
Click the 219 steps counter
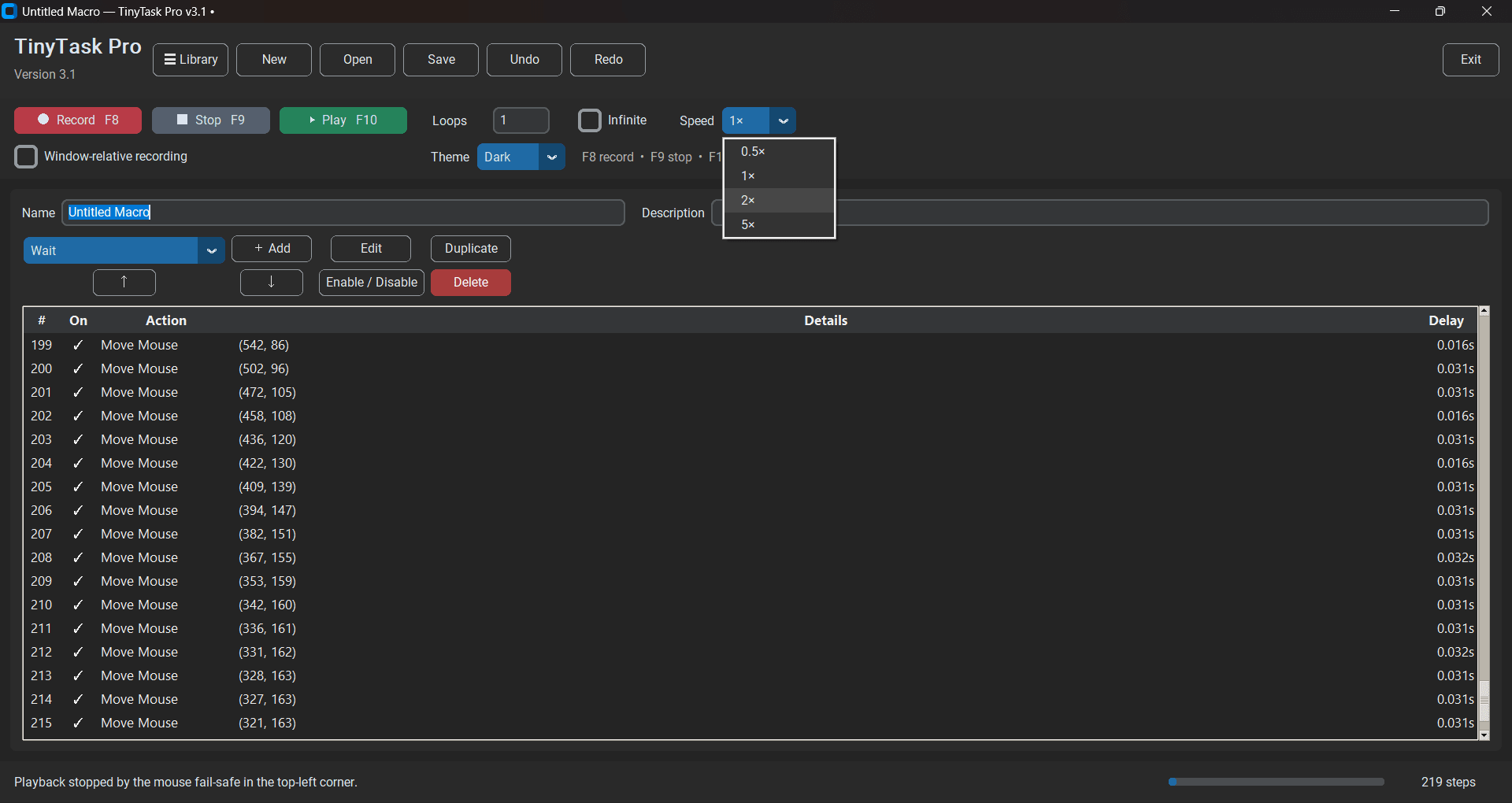(1448, 782)
